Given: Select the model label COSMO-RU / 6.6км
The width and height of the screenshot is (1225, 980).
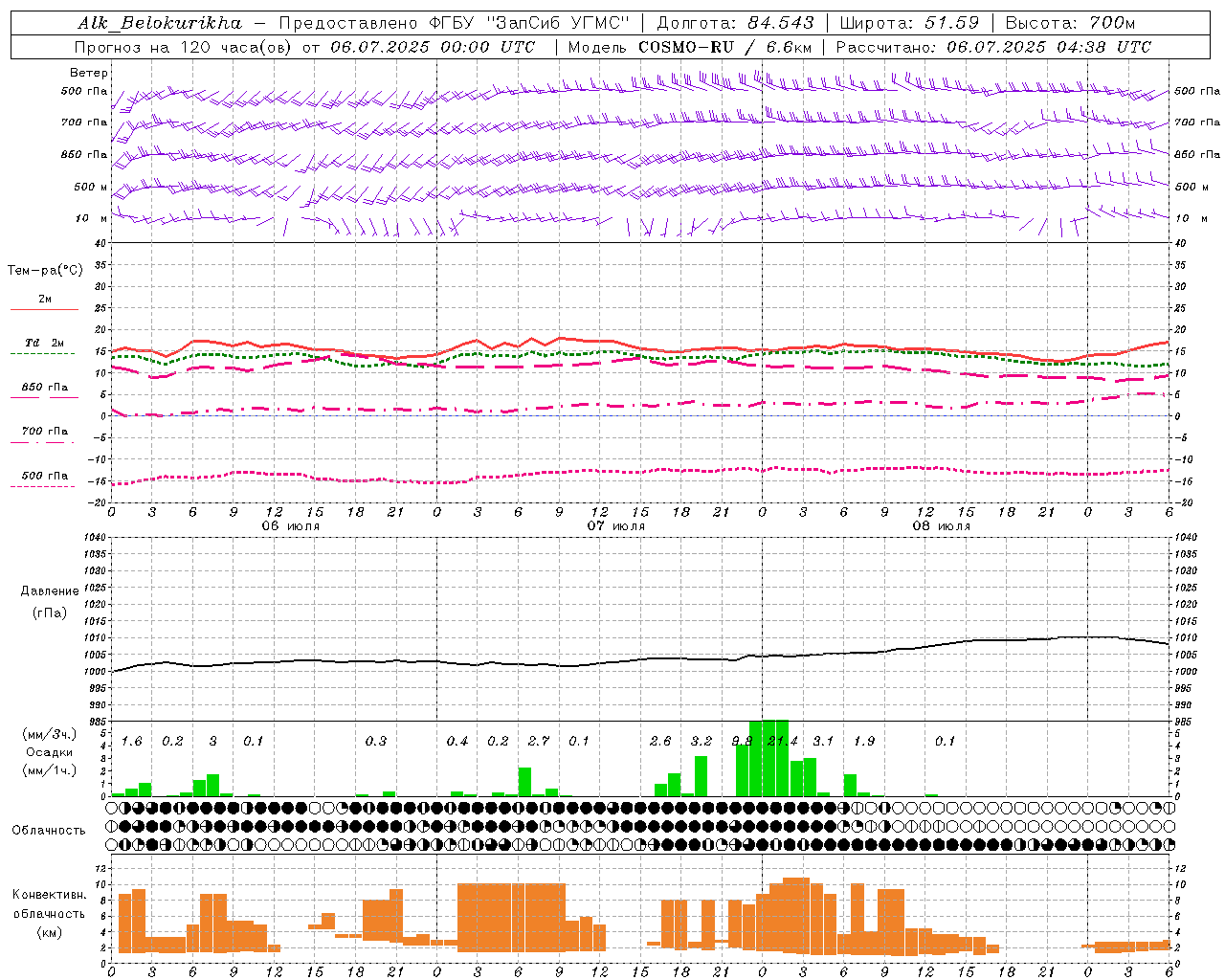Looking at the screenshot, I should point(724,47).
